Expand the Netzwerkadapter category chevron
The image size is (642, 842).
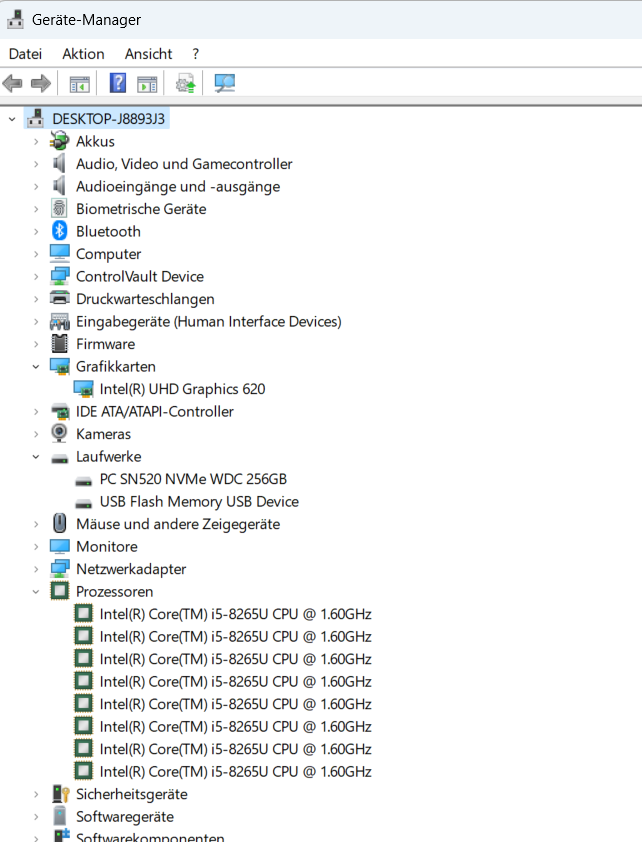[36, 569]
